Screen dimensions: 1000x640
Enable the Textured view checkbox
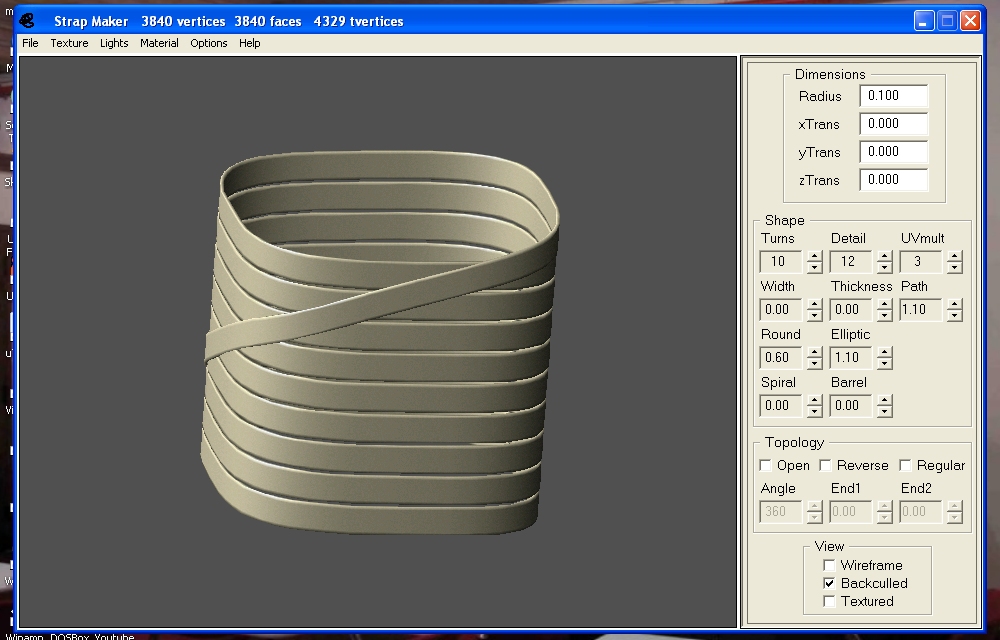coord(829,601)
